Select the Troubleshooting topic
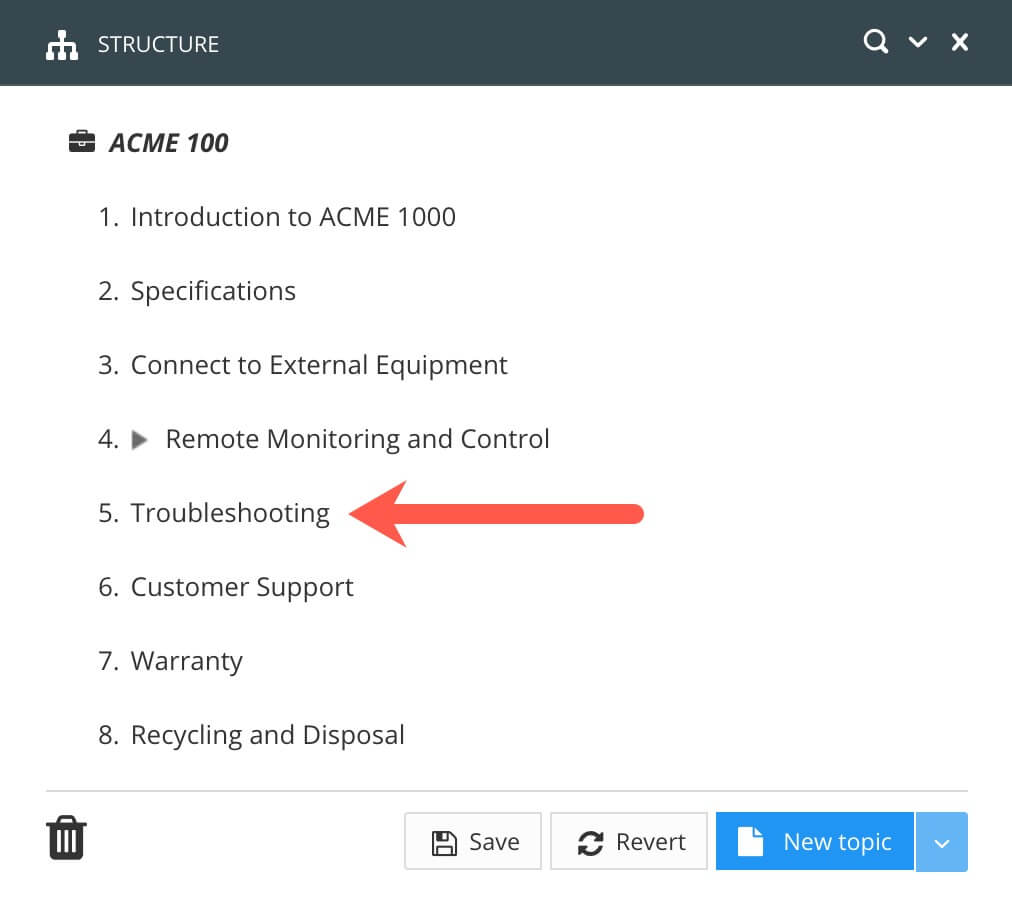The image size is (1012, 902). [x=230, y=513]
